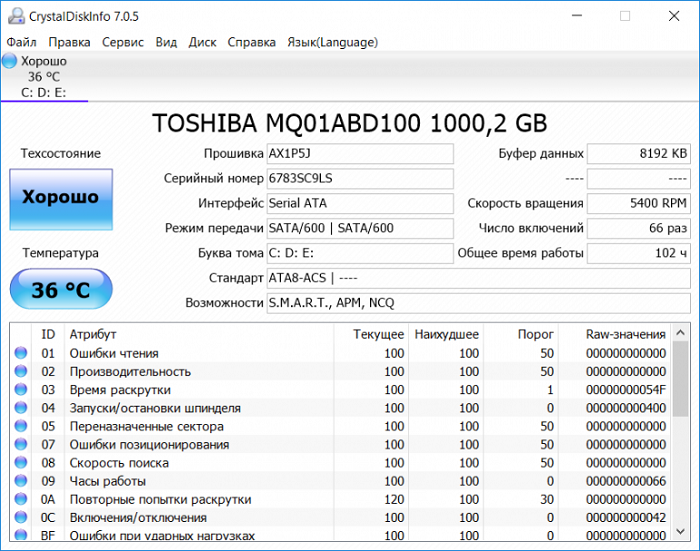Click the 5400 RPM rotation rate field
Viewport: 700px width, 551px height.
(x=639, y=204)
